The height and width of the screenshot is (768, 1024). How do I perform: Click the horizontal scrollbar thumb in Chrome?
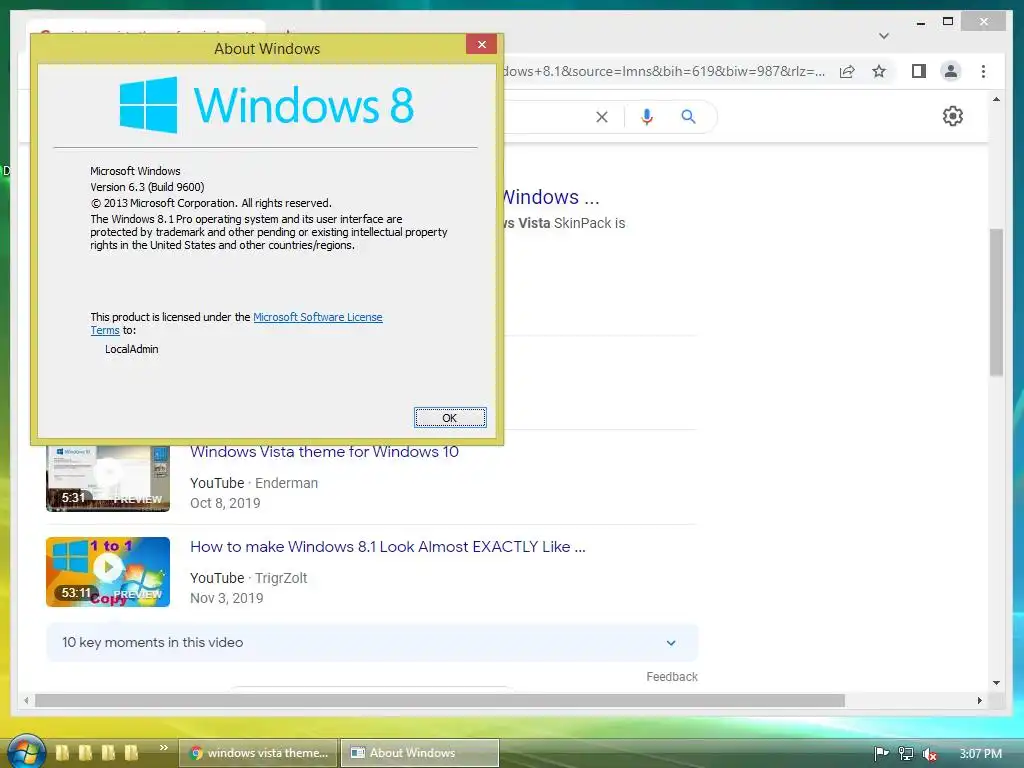[x=440, y=700]
